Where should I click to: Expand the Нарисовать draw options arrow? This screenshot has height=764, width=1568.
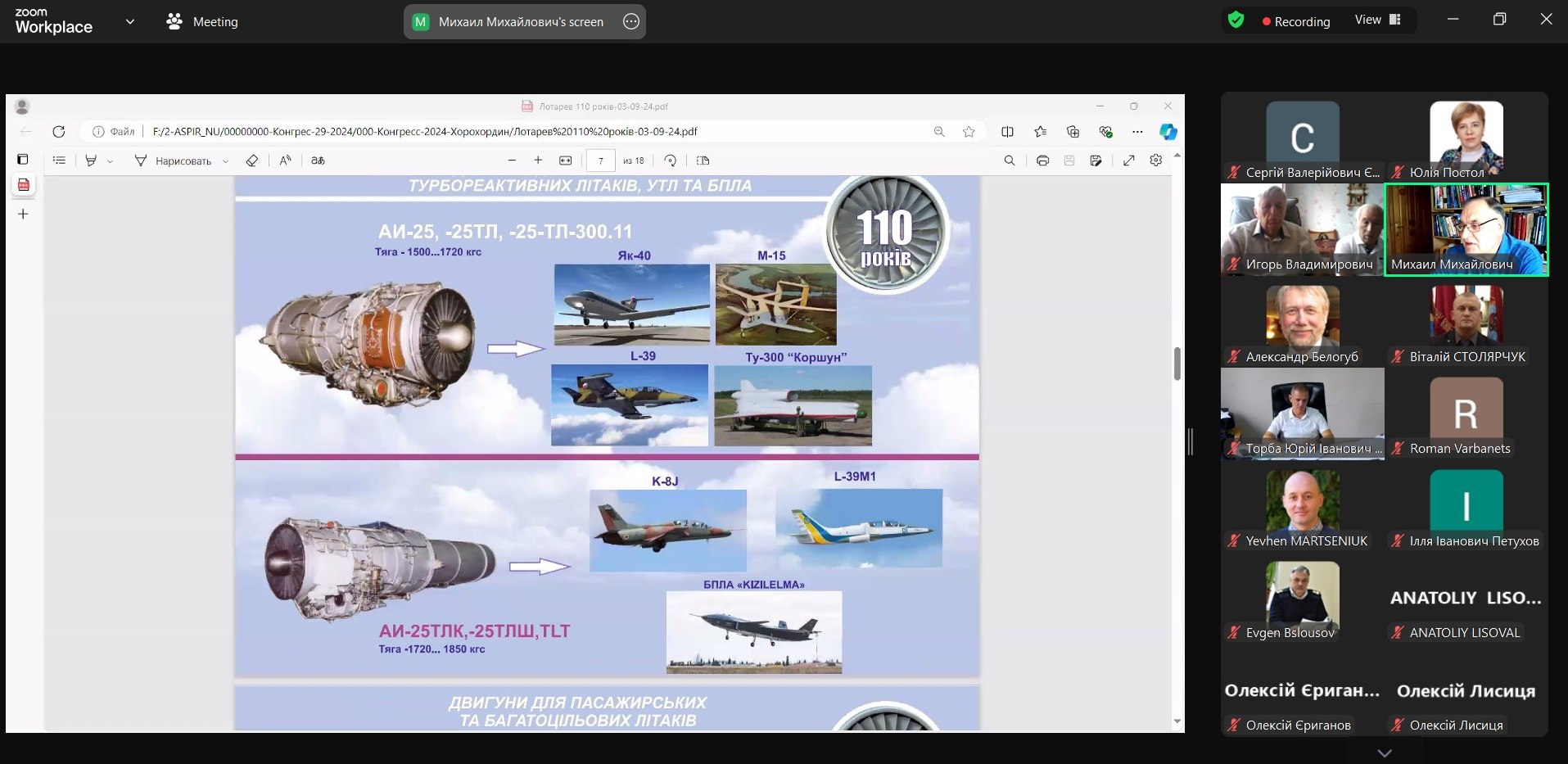pyautogui.click(x=226, y=161)
